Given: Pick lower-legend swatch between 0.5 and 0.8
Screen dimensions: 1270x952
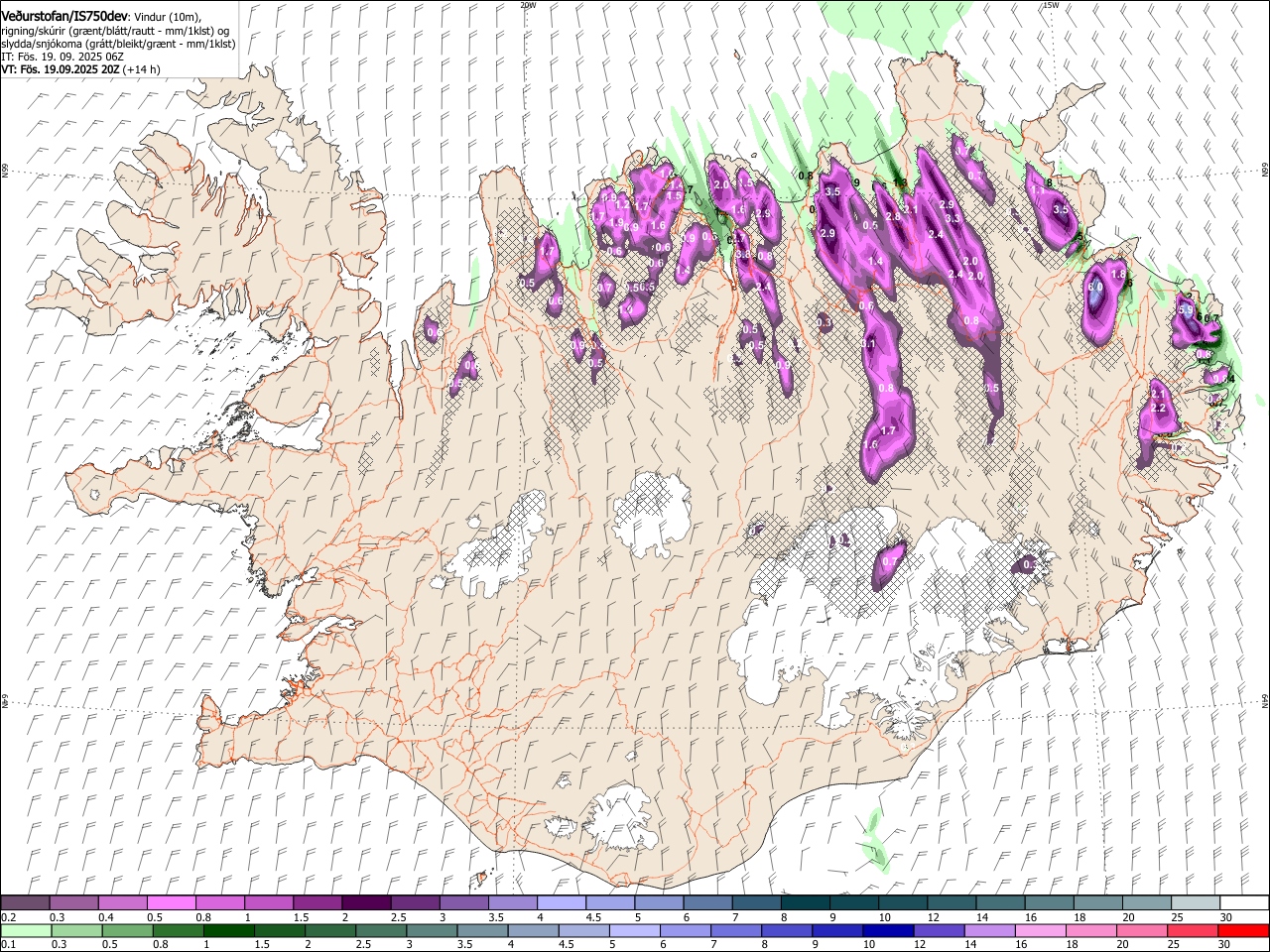Looking at the screenshot, I should click(127, 930).
